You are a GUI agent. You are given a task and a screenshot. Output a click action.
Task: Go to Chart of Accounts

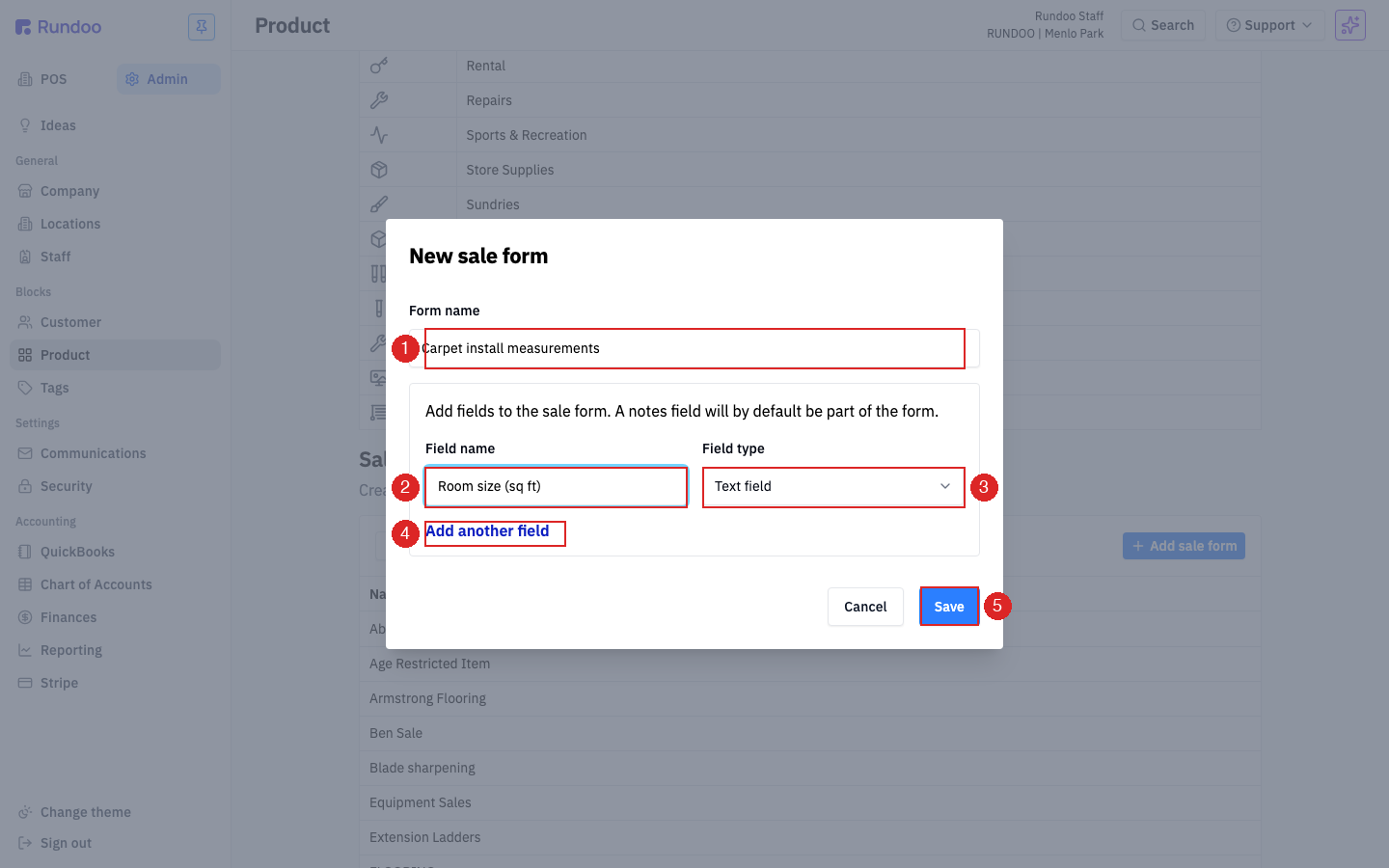(x=115, y=584)
